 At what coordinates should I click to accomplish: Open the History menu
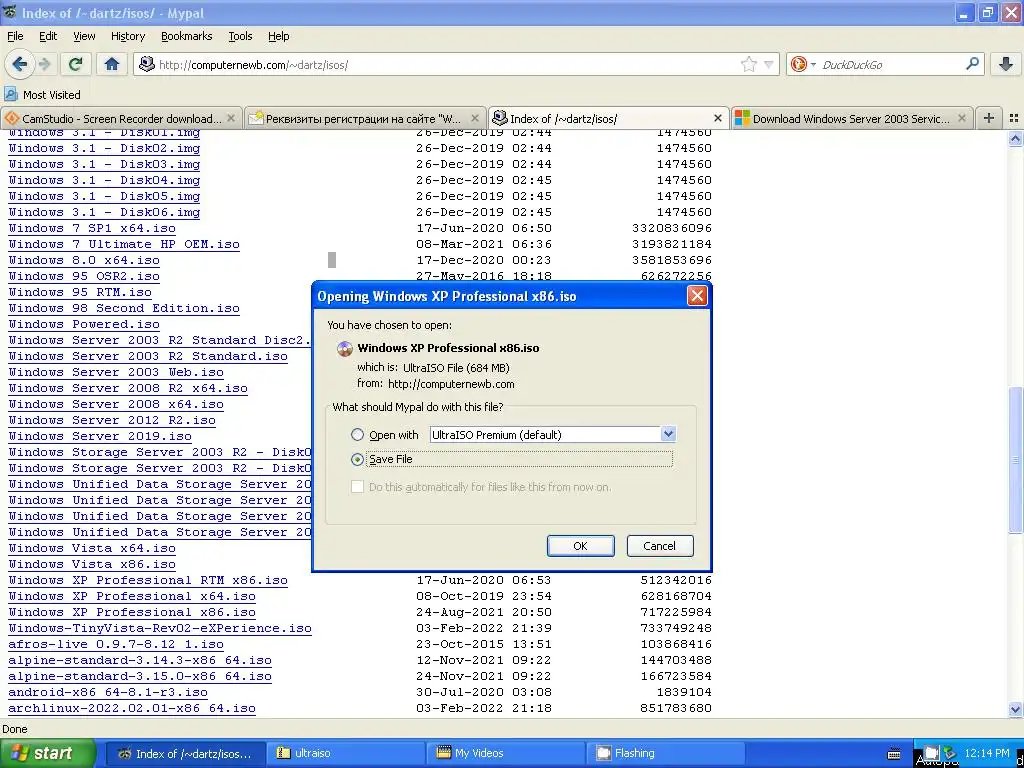pyautogui.click(x=127, y=36)
